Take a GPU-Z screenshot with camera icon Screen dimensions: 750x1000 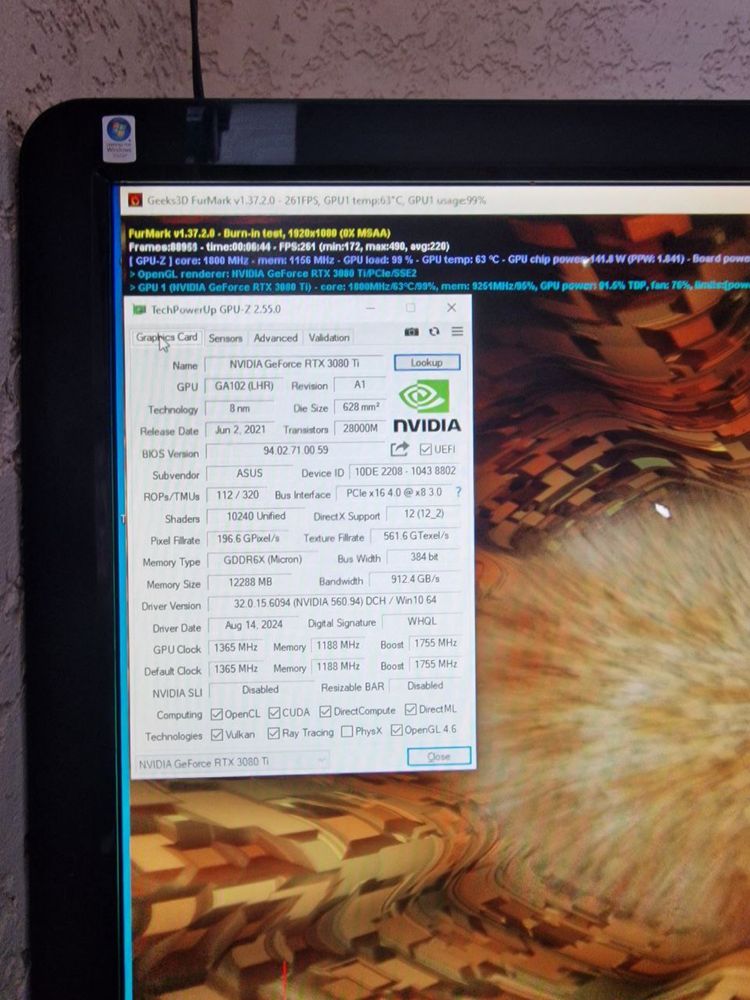[412, 332]
